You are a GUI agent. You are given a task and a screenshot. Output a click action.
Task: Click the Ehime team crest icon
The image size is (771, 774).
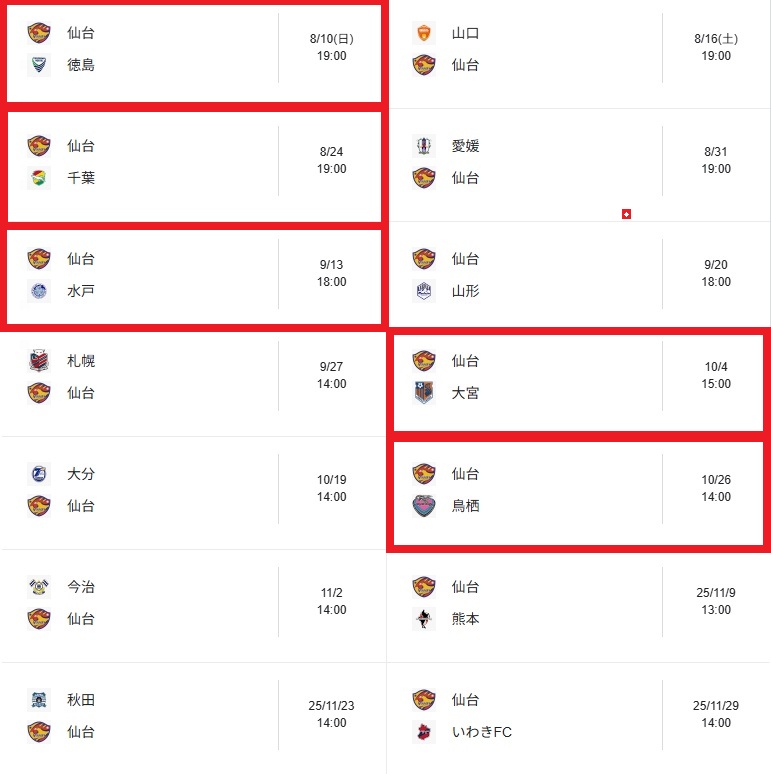click(424, 146)
